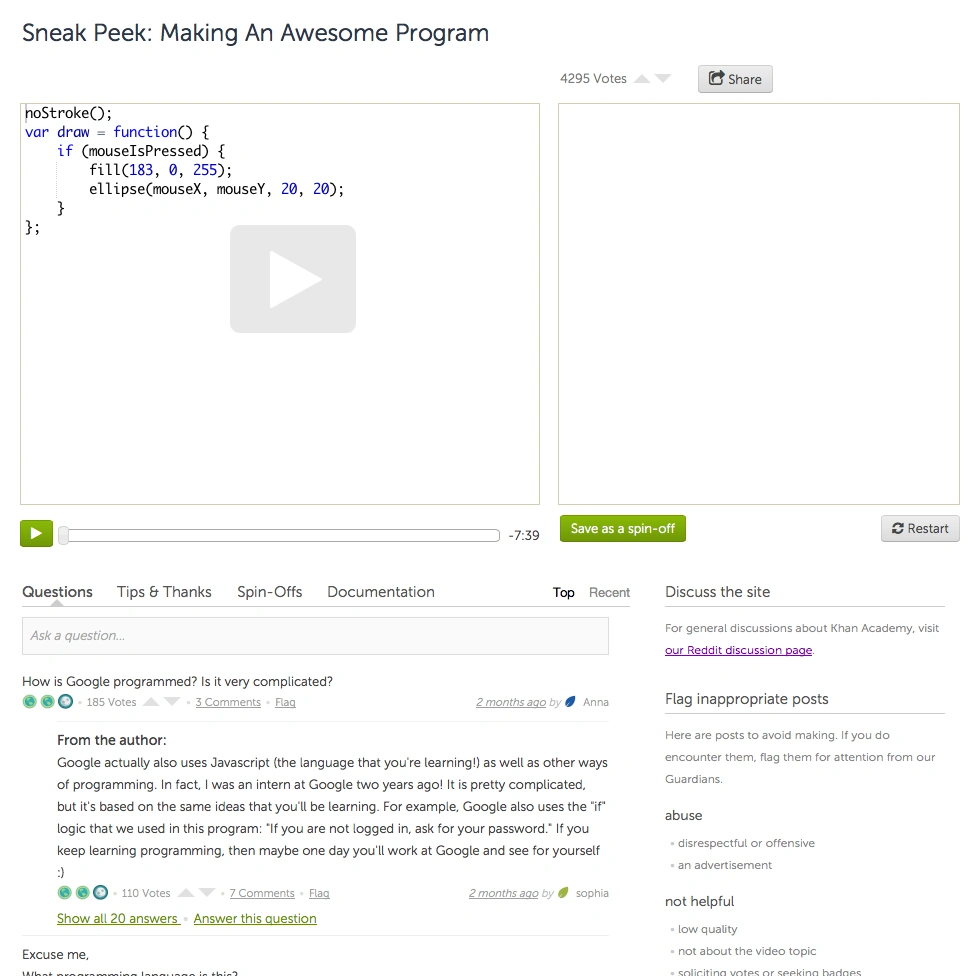The width and height of the screenshot is (977, 976).
Task: Click the leaf avatar next to Anna
Action: [570, 702]
